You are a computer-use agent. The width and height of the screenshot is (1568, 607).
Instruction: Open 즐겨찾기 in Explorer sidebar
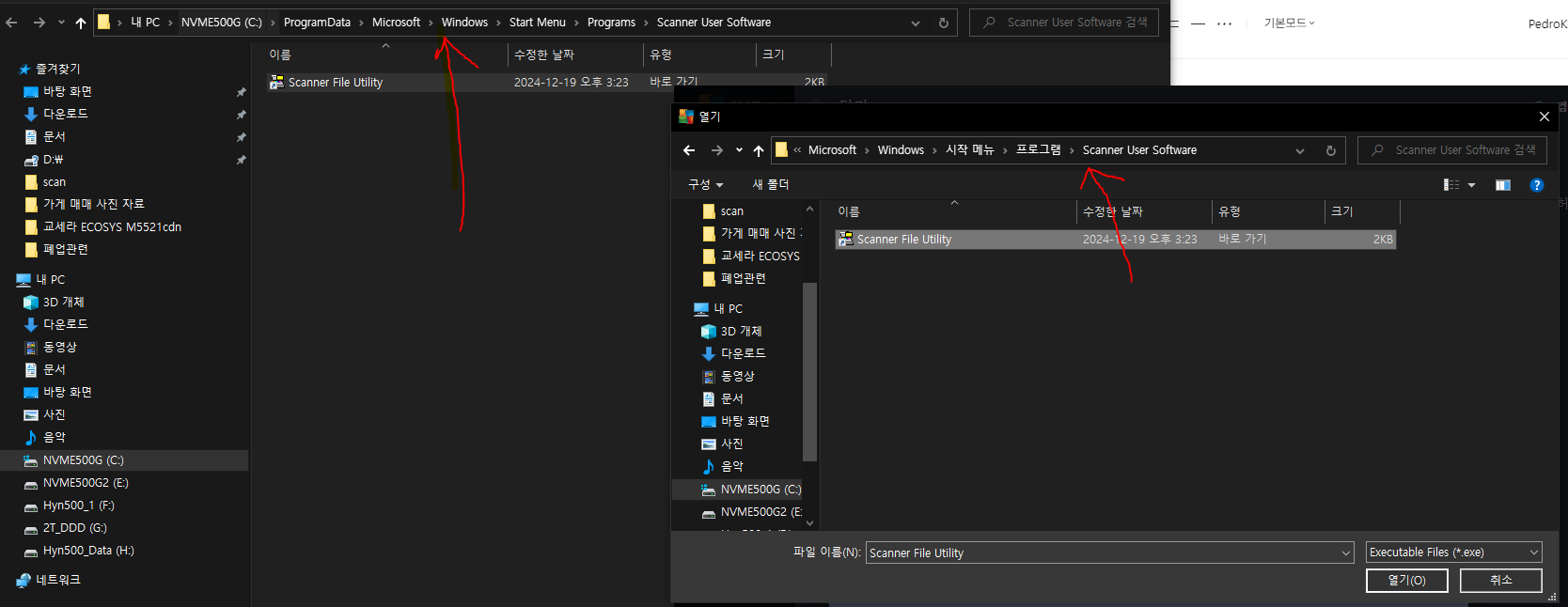(x=57, y=69)
